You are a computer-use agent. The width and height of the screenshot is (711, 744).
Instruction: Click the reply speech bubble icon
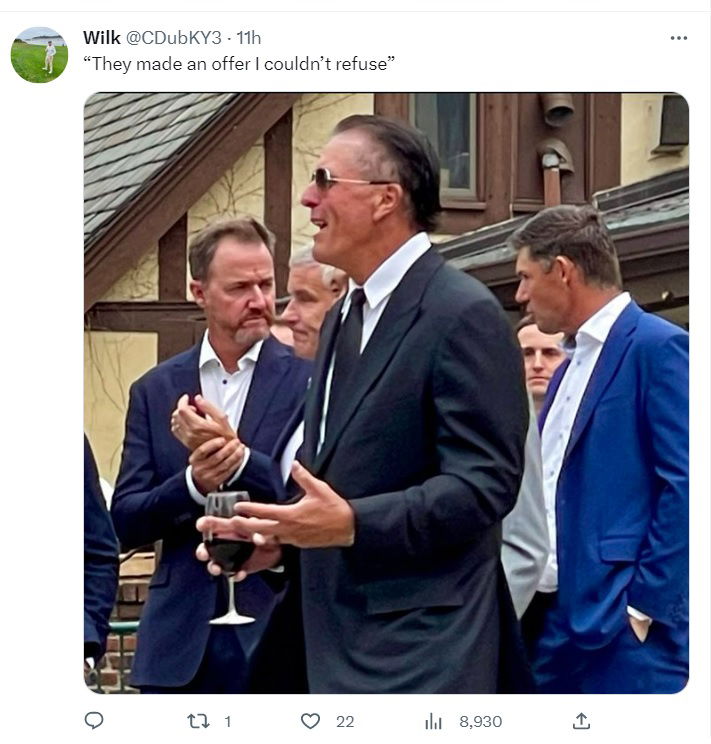pos(94,721)
